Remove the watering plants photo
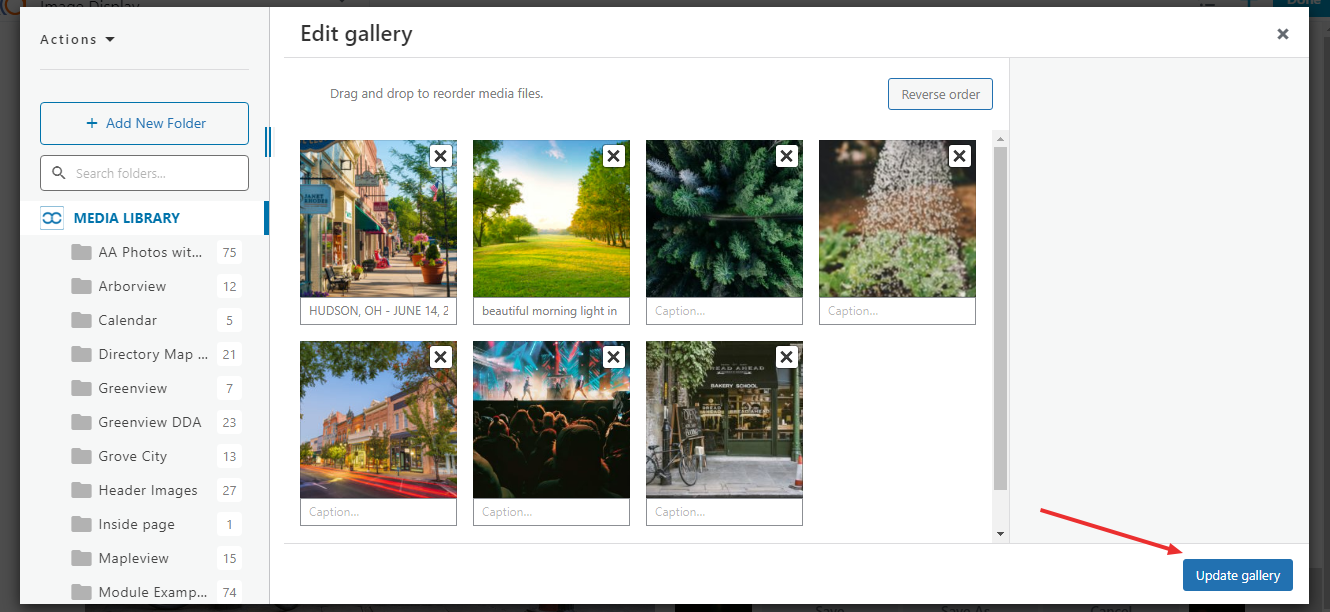The image size is (1330, 612). tap(960, 156)
